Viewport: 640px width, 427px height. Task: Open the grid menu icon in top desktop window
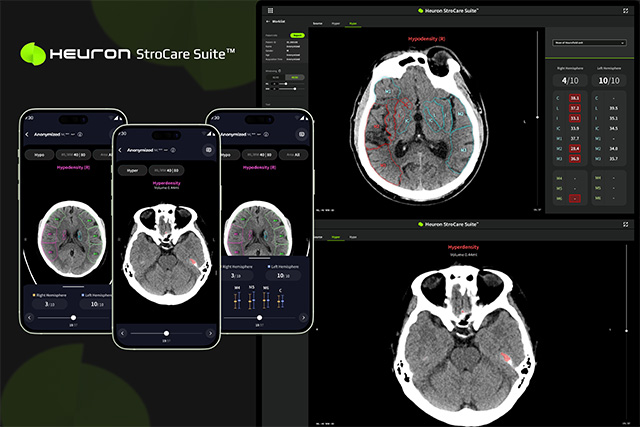coord(270,11)
